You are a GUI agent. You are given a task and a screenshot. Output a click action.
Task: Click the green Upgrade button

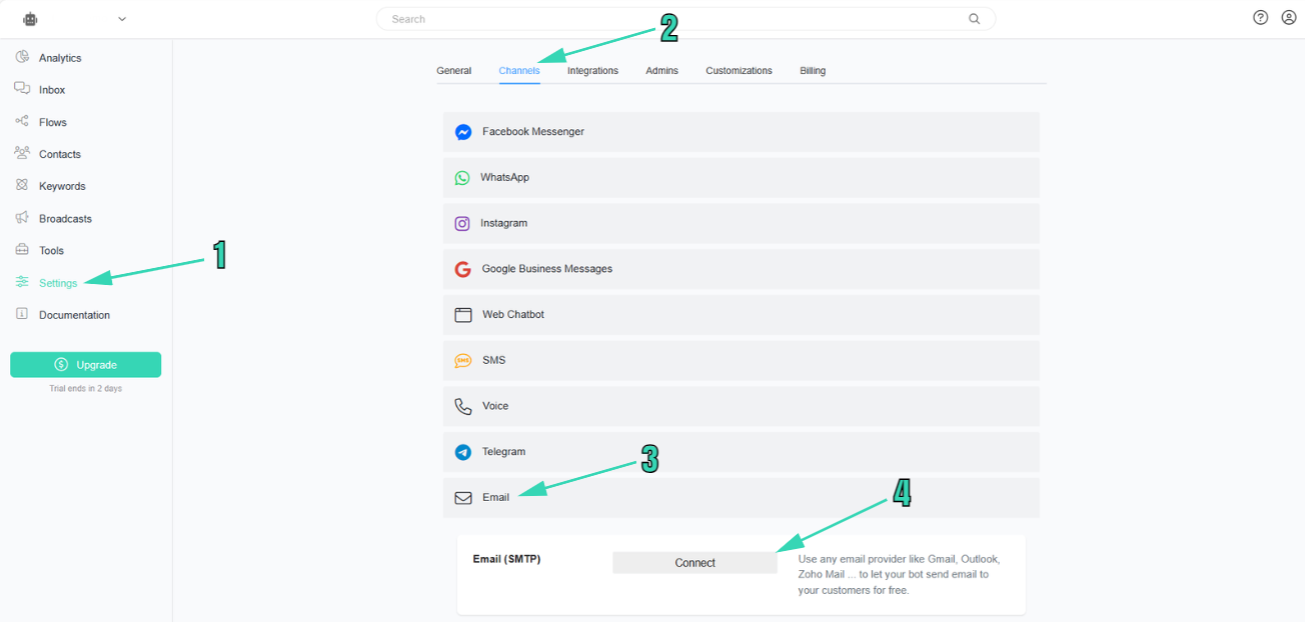(x=86, y=365)
